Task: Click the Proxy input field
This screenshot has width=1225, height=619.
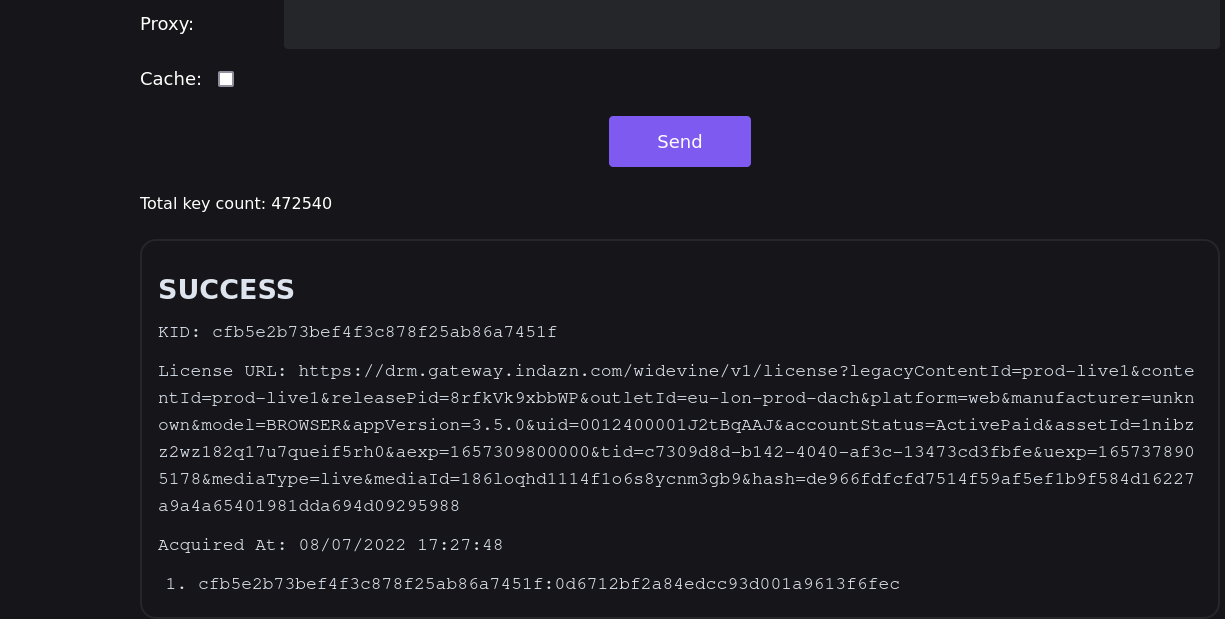Action: tap(750, 24)
